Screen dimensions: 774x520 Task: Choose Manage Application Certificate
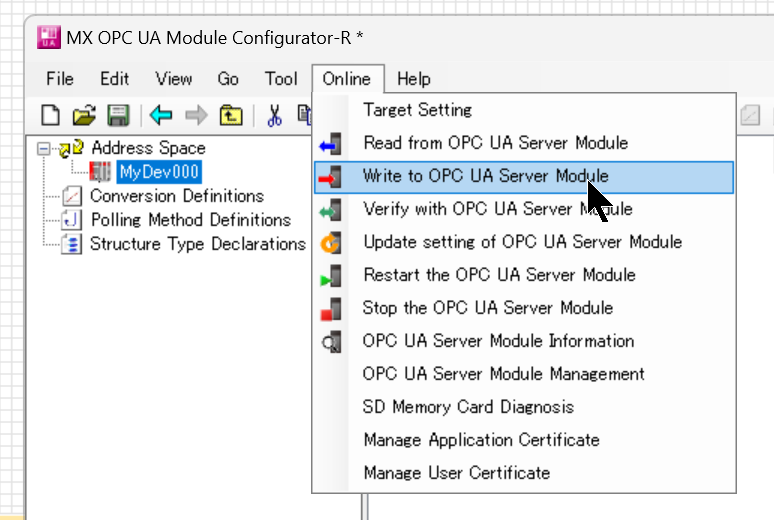pos(524,440)
